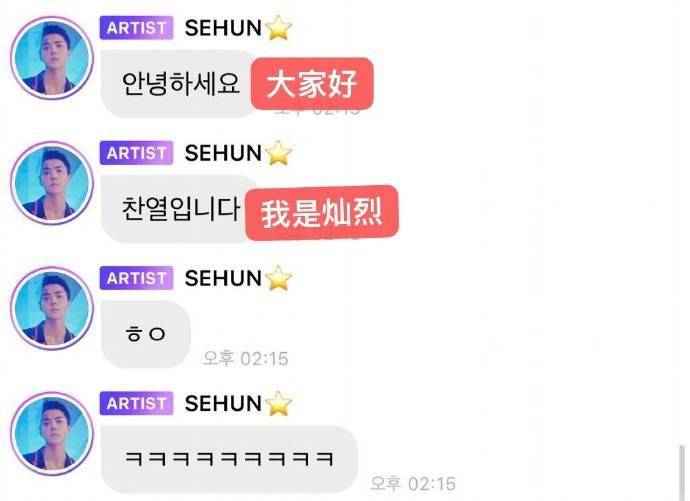Open the profile avatar beside the 안녕하세요 message
Image resolution: width=690 pixels, height=501 pixels.
[52, 58]
